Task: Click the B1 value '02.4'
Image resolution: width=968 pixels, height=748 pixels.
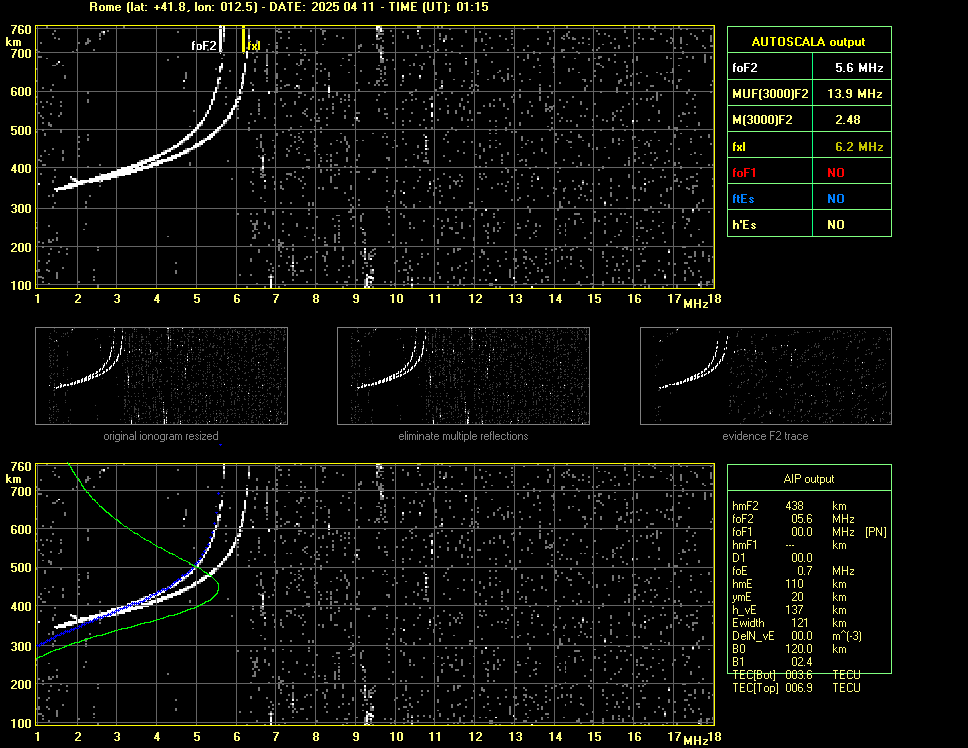Action: [x=802, y=662]
